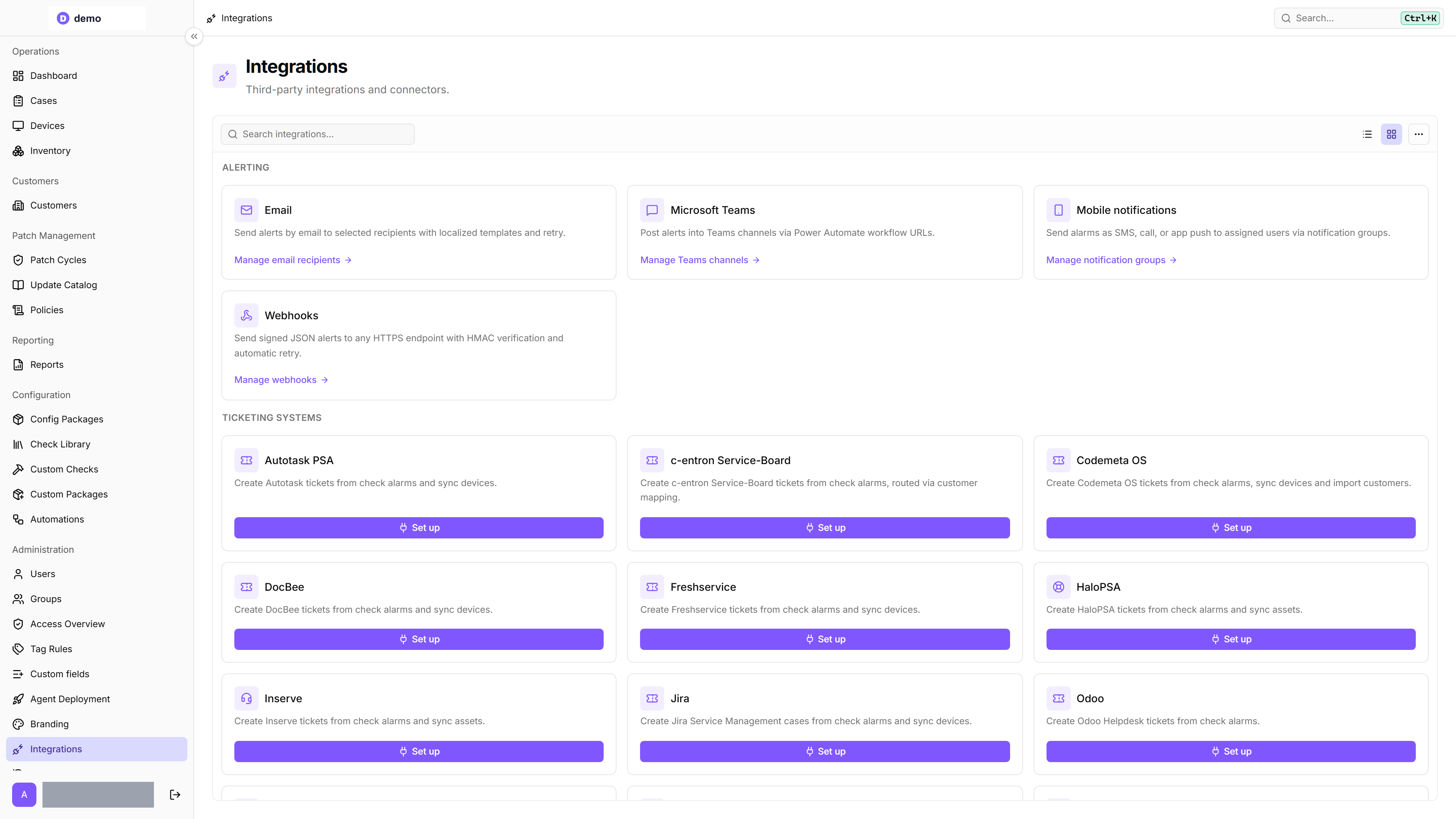1456x819 pixels.
Task: Select Integrations in the sidebar
Action: tap(97, 750)
